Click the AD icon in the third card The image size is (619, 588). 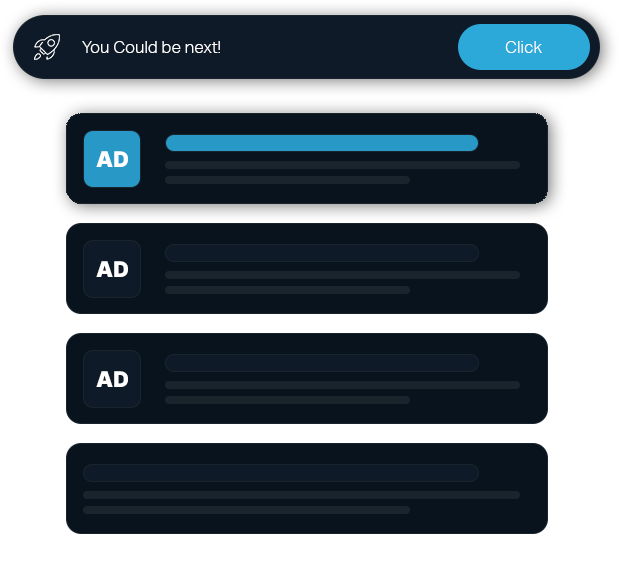[x=112, y=379]
